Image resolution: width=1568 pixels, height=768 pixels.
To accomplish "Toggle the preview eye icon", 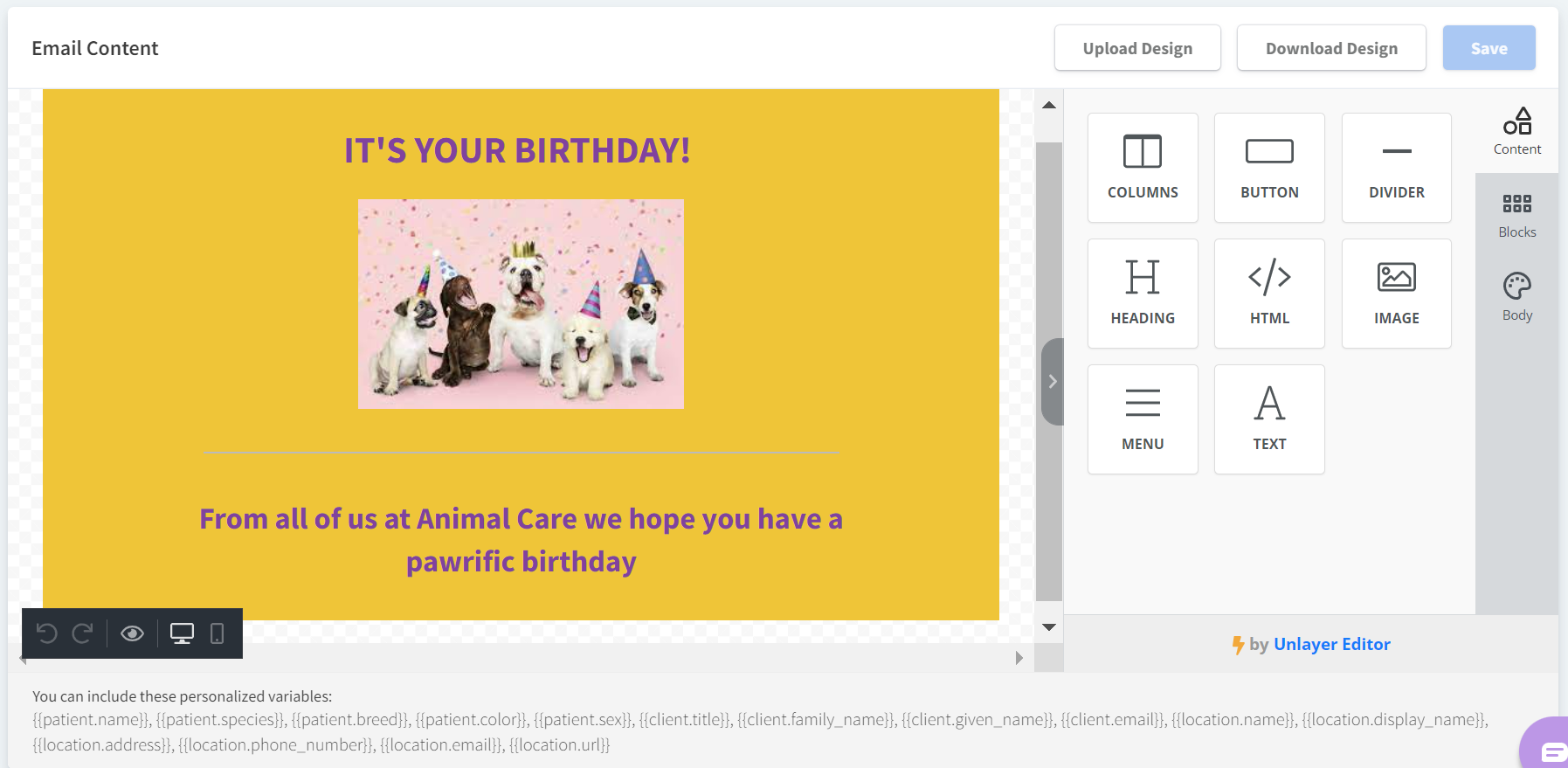I will point(132,633).
